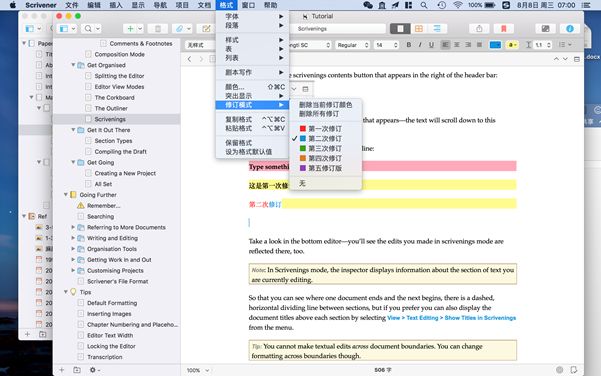Select Scrivenings document in binder

click(117, 119)
